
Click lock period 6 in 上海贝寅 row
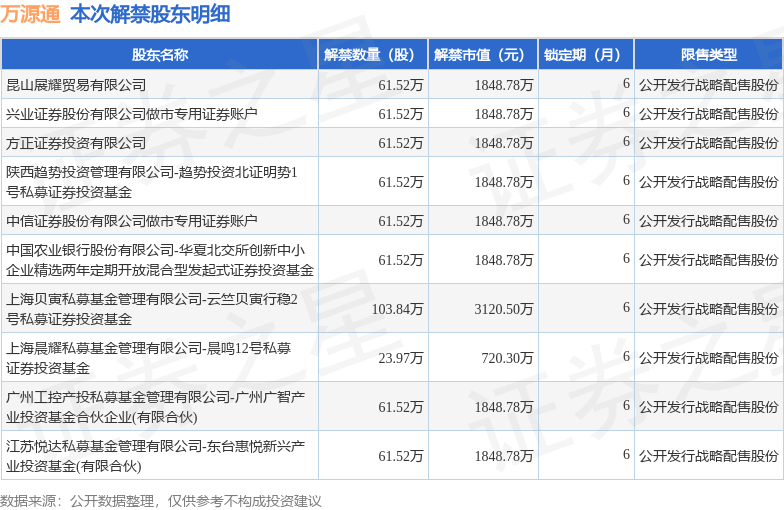(x=626, y=308)
